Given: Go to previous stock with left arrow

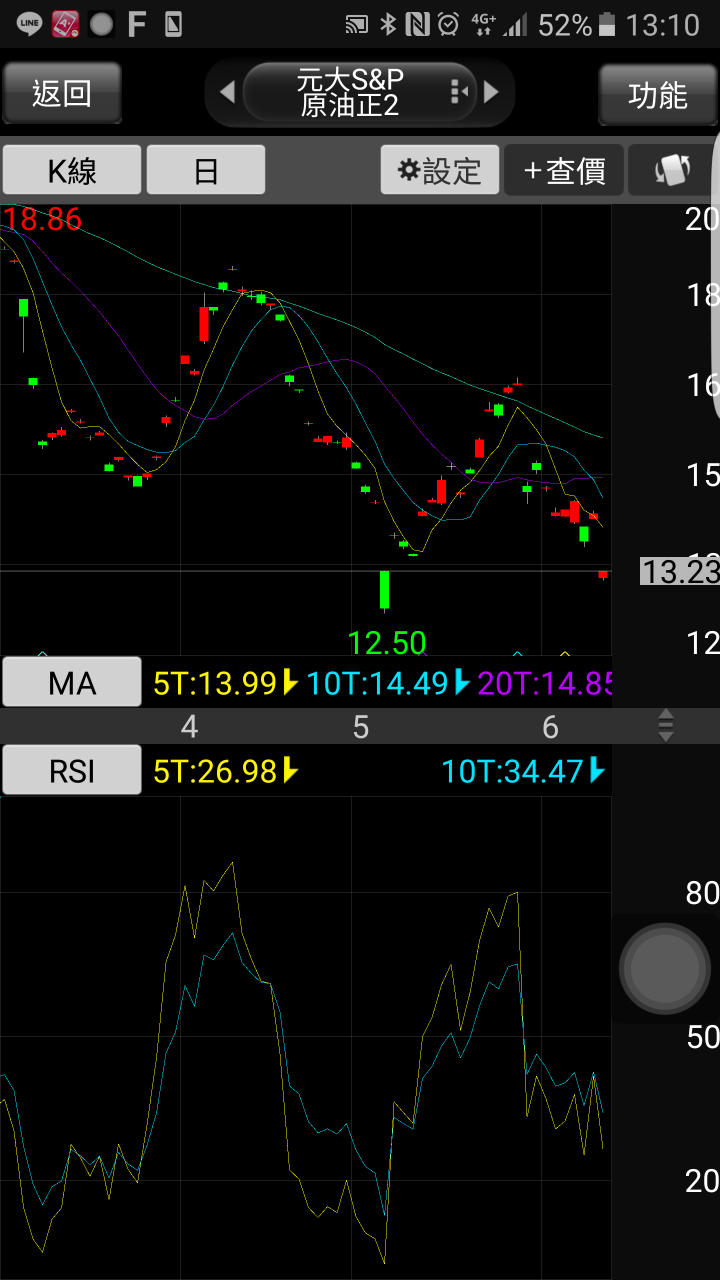Looking at the screenshot, I should click(x=227, y=93).
